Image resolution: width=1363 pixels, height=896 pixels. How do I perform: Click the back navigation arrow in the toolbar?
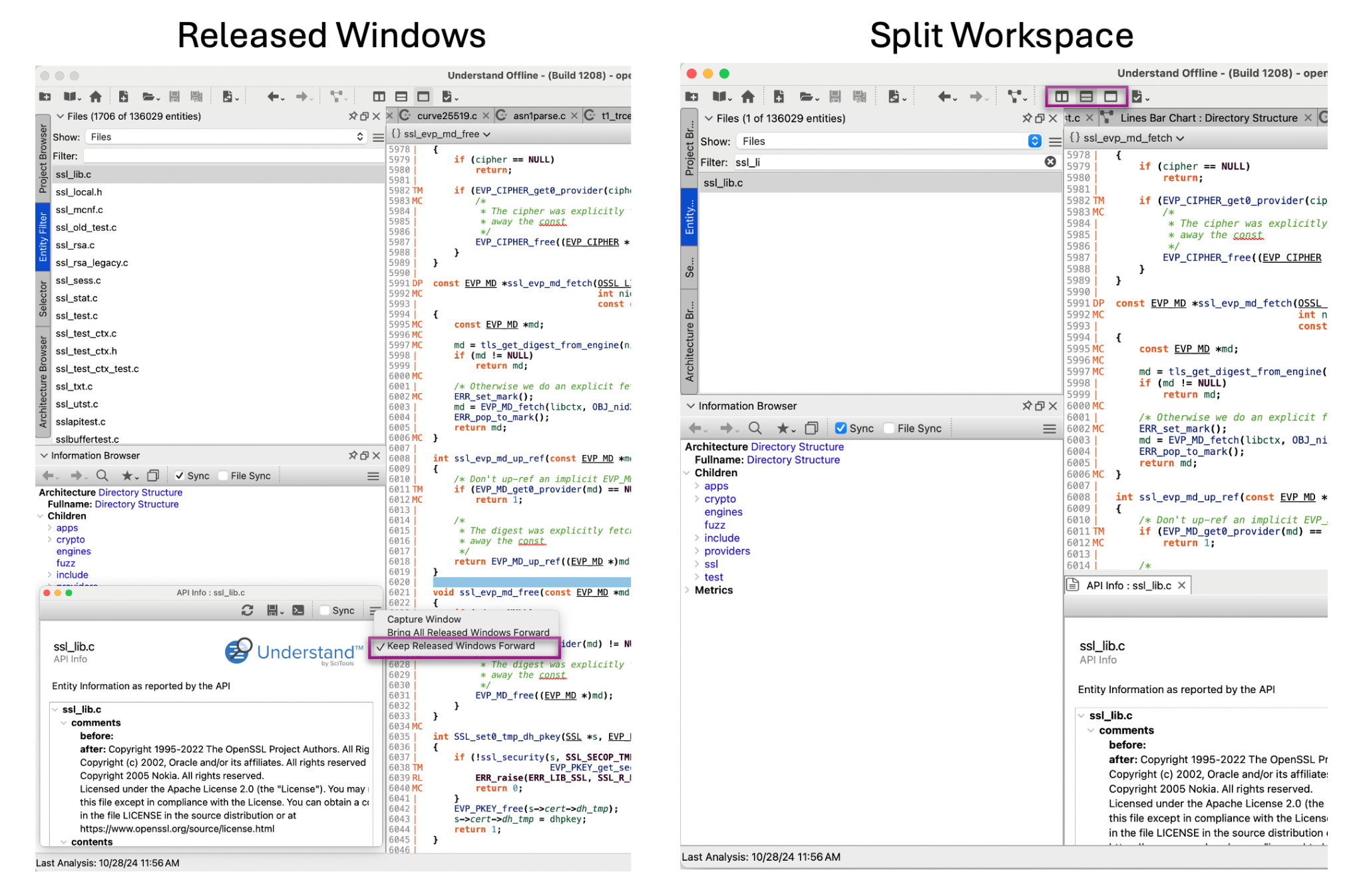click(x=273, y=96)
